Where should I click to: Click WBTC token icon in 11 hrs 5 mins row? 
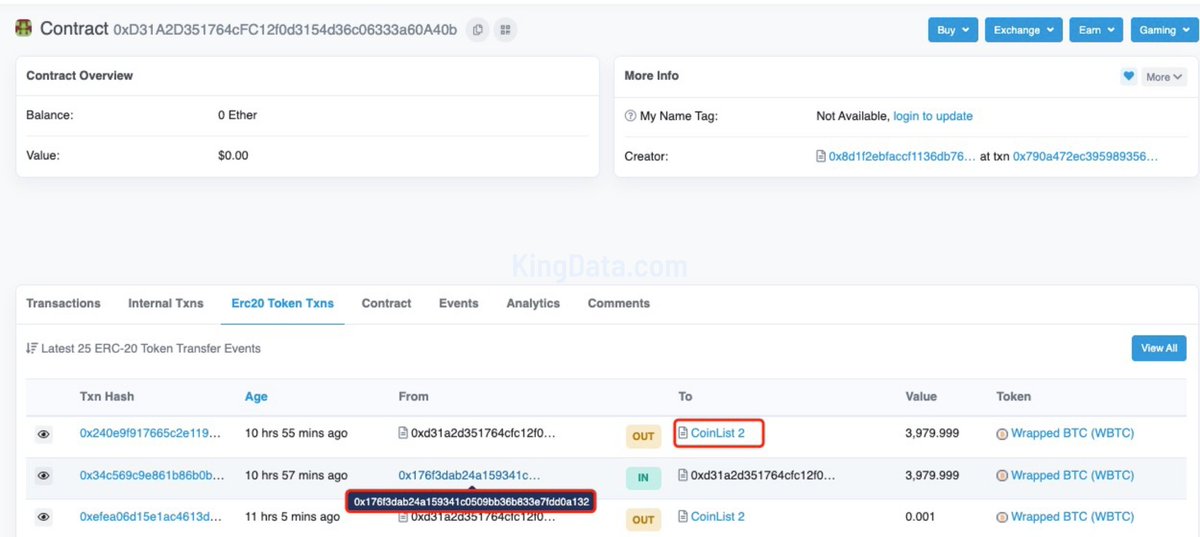(1002, 517)
